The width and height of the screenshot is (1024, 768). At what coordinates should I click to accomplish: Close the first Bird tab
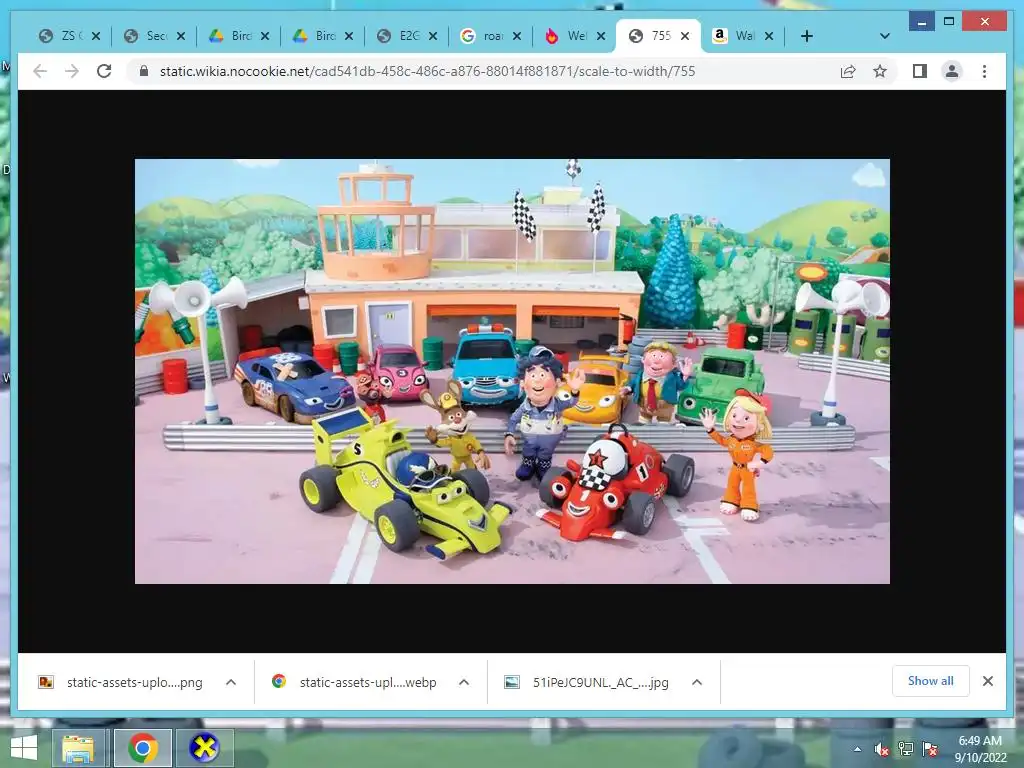point(265,36)
